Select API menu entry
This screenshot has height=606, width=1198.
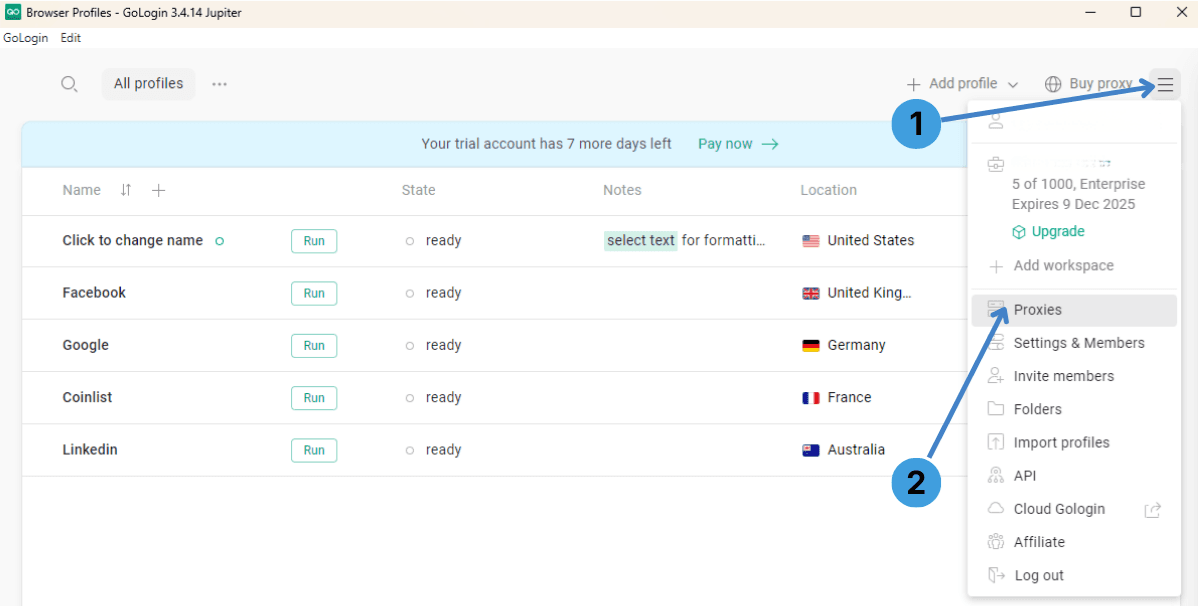[1074, 475]
